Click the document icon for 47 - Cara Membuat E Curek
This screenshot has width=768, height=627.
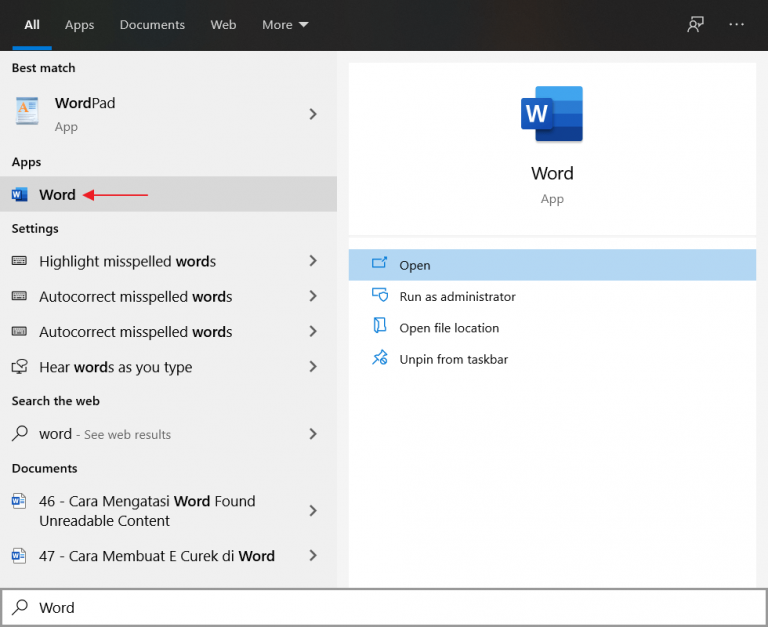click(19, 556)
